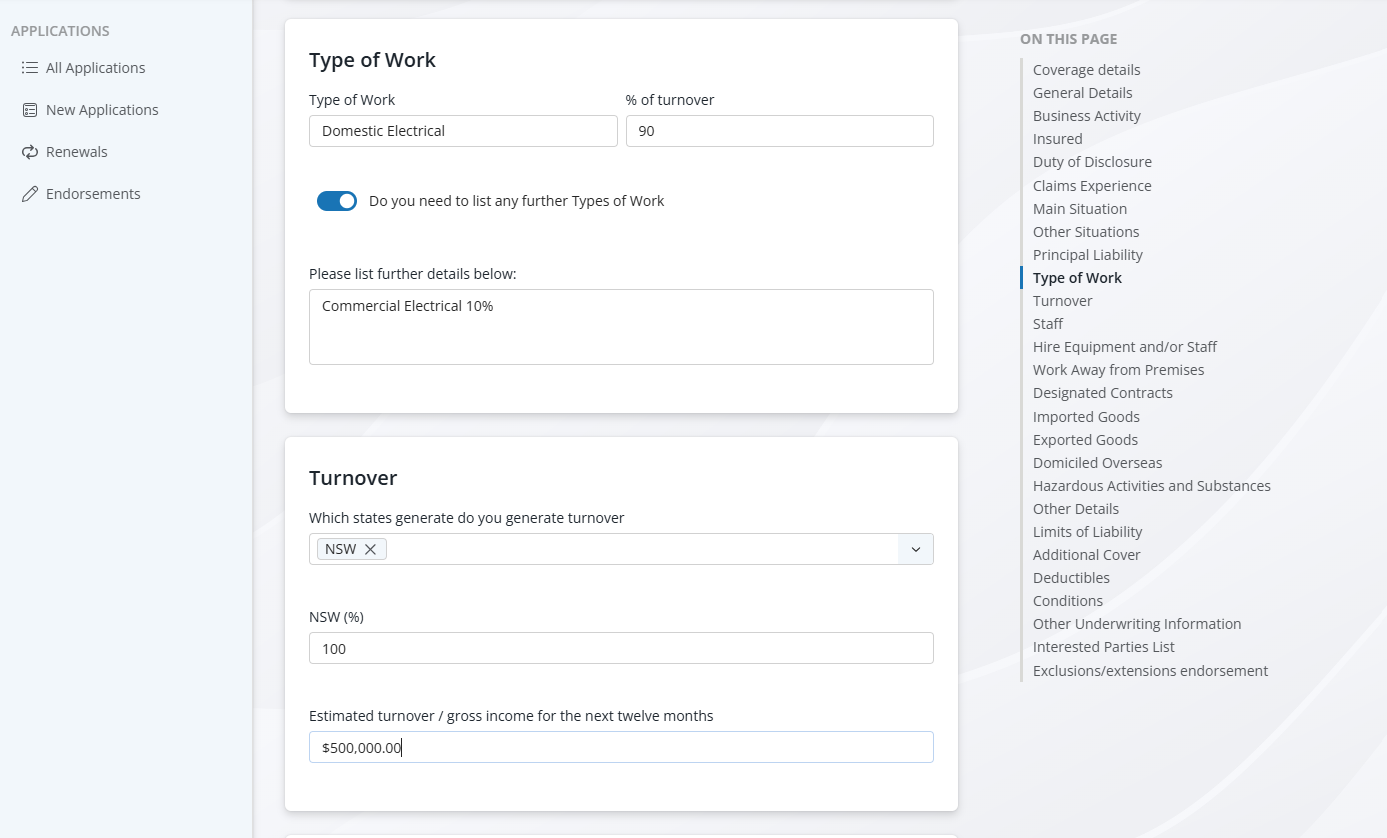The height and width of the screenshot is (838, 1387).
Task: Click the Renewals refresh arrows icon
Action: tap(30, 152)
